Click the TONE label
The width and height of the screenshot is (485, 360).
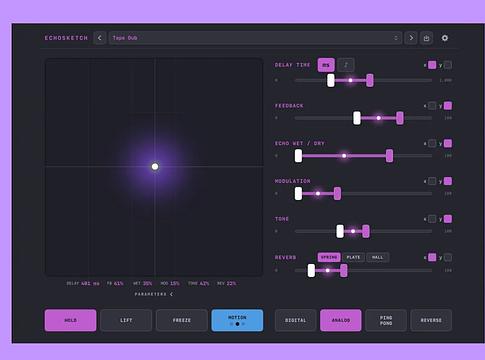point(282,219)
